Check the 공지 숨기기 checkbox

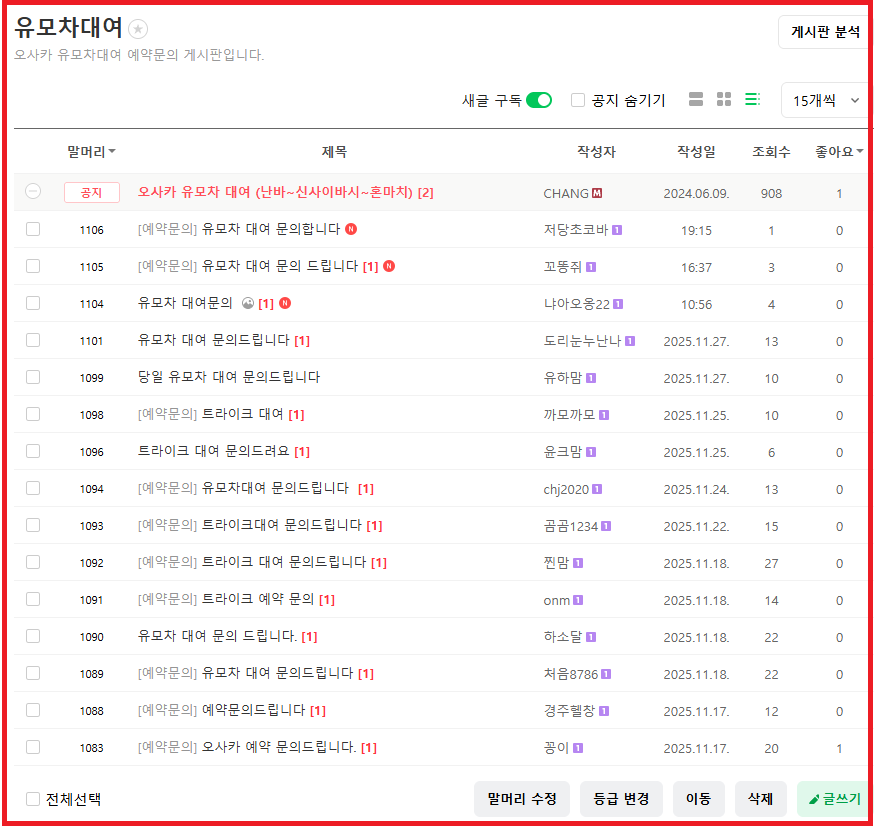(x=577, y=100)
